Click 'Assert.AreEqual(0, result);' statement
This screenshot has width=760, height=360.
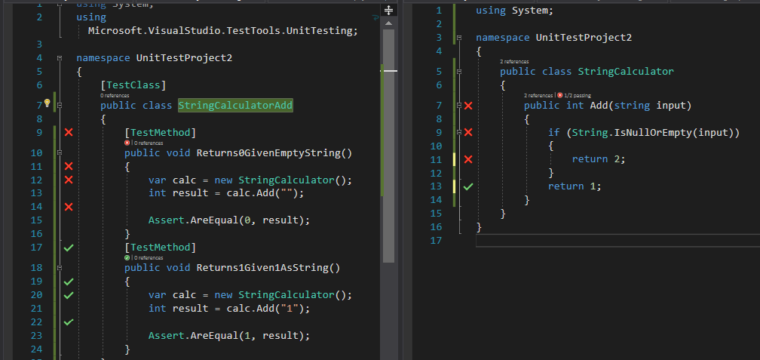(x=229, y=220)
